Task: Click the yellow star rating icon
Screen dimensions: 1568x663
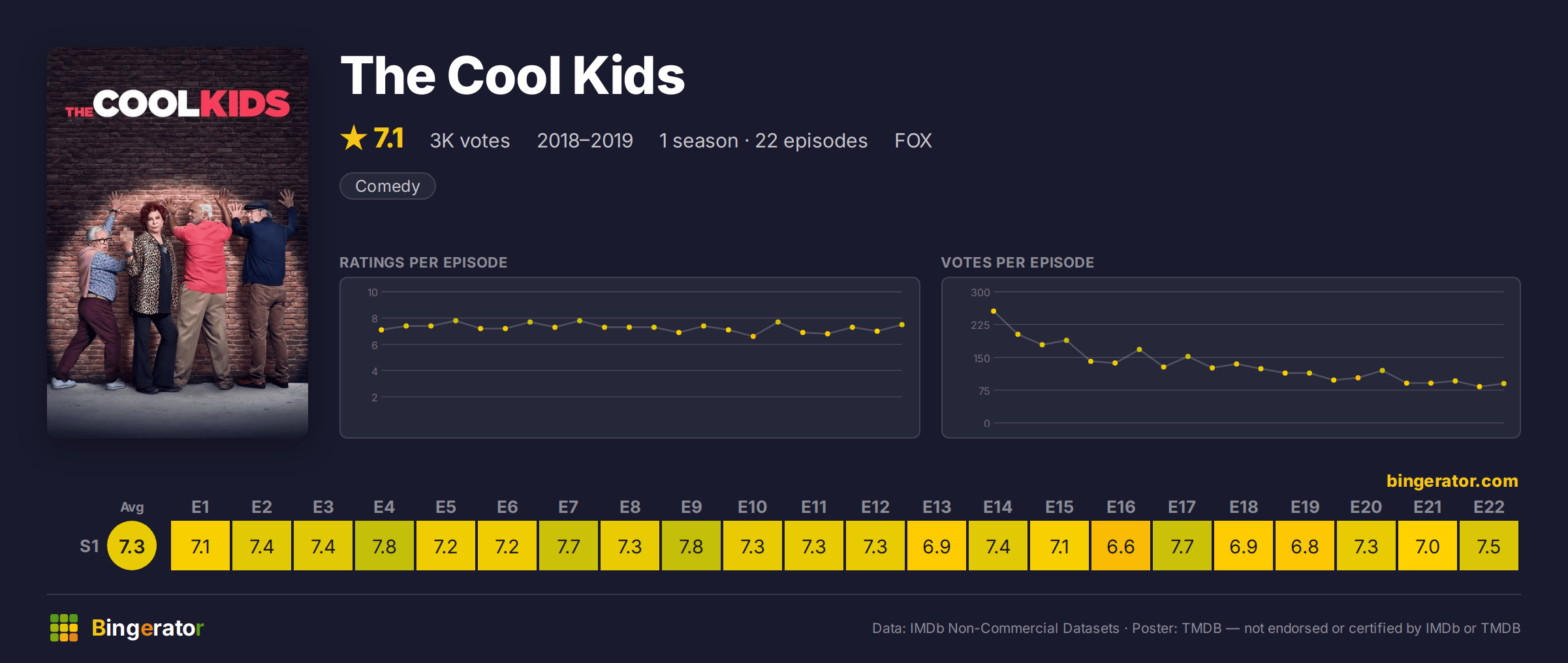Action: [354, 138]
